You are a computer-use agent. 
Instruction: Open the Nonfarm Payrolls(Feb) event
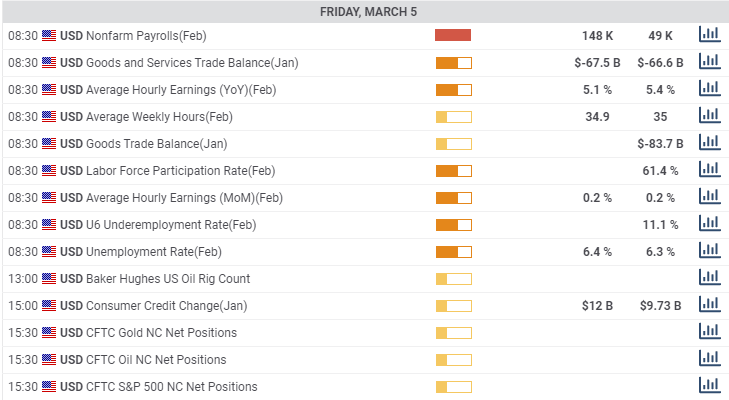pyautogui.click(x=146, y=35)
